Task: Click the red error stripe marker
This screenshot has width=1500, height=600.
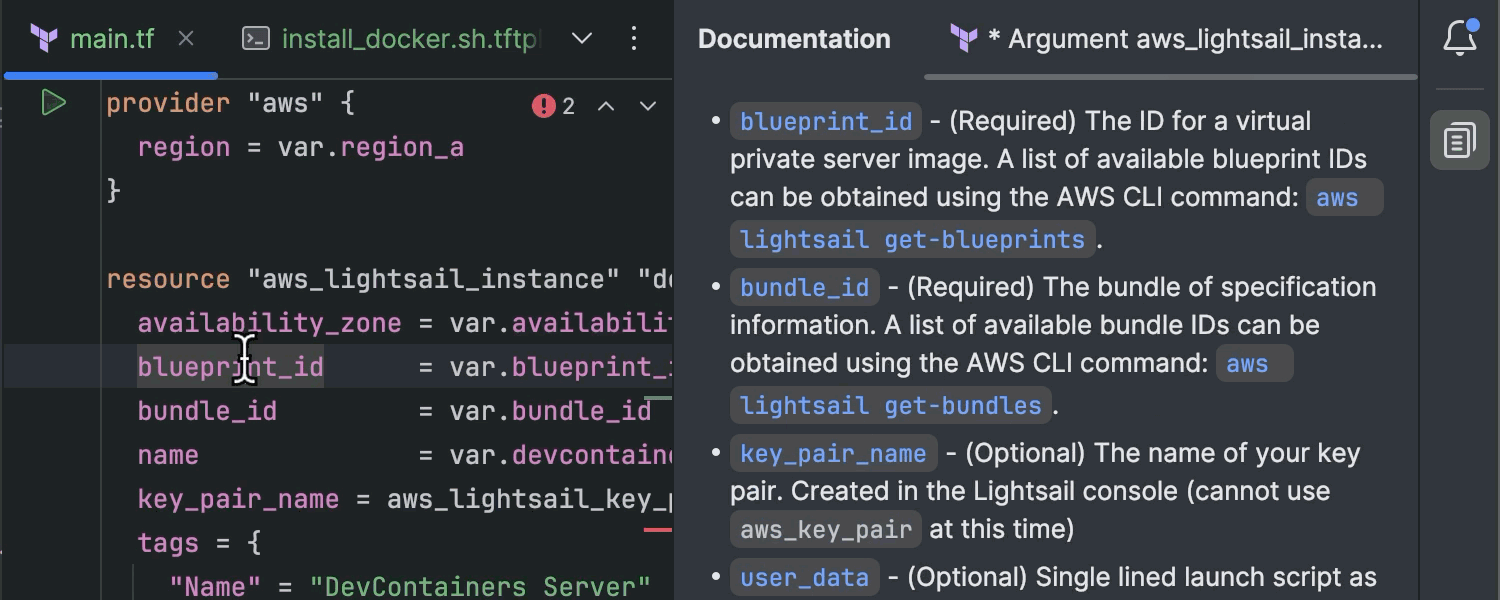Action: (657, 529)
